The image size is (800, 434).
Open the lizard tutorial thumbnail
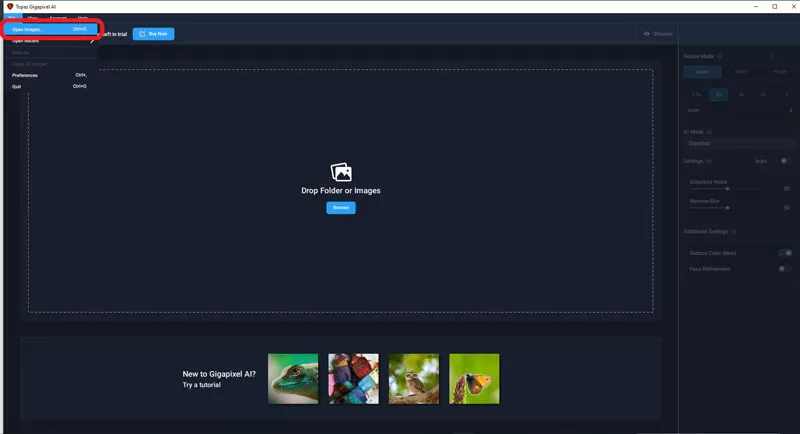click(293, 379)
